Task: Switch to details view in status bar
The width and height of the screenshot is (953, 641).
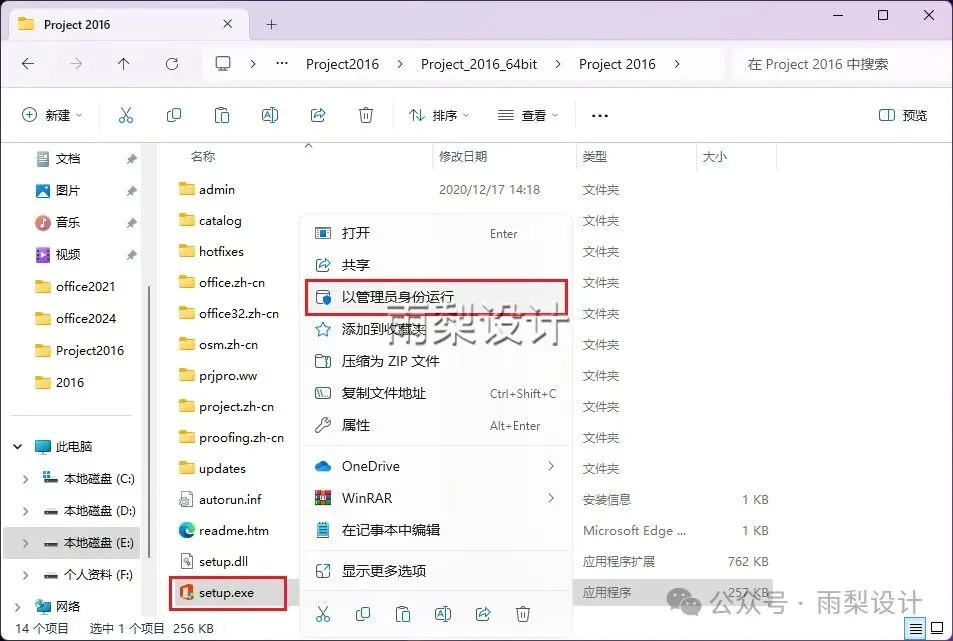Action: [x=915, y=628]
